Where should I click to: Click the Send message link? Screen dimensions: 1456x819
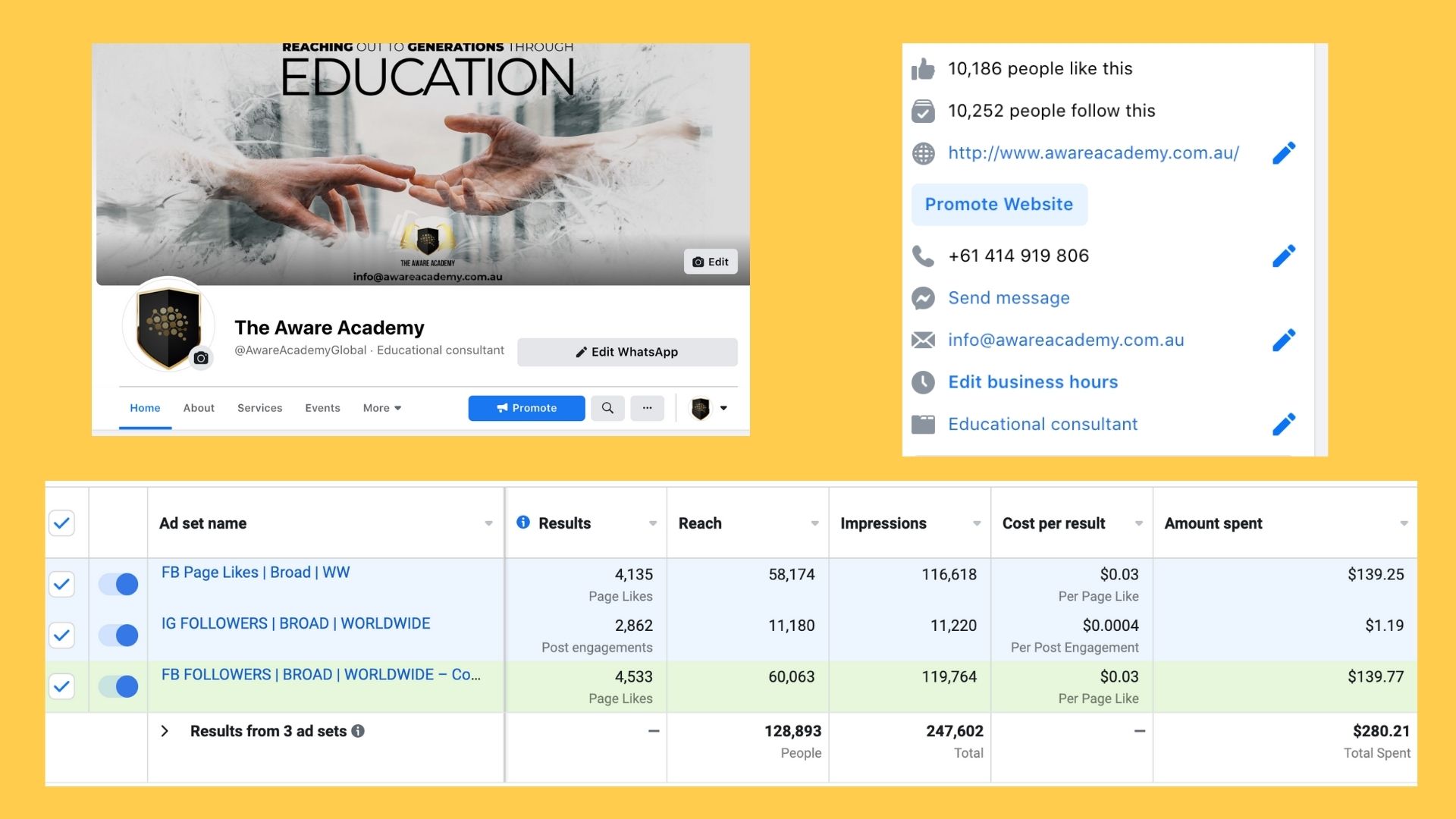click(1009, 298)
